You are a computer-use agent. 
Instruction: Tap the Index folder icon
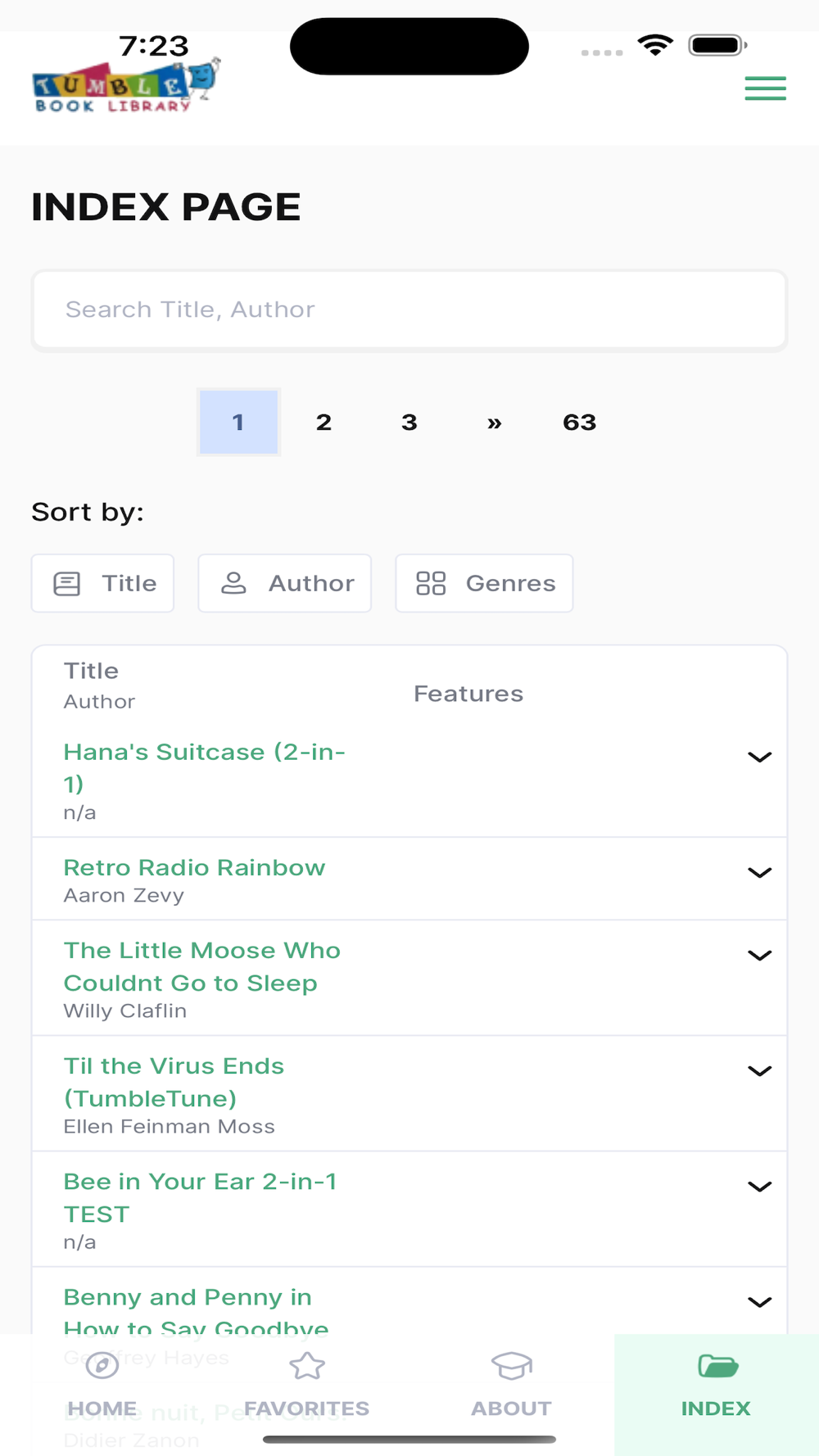click(717, 1366)
